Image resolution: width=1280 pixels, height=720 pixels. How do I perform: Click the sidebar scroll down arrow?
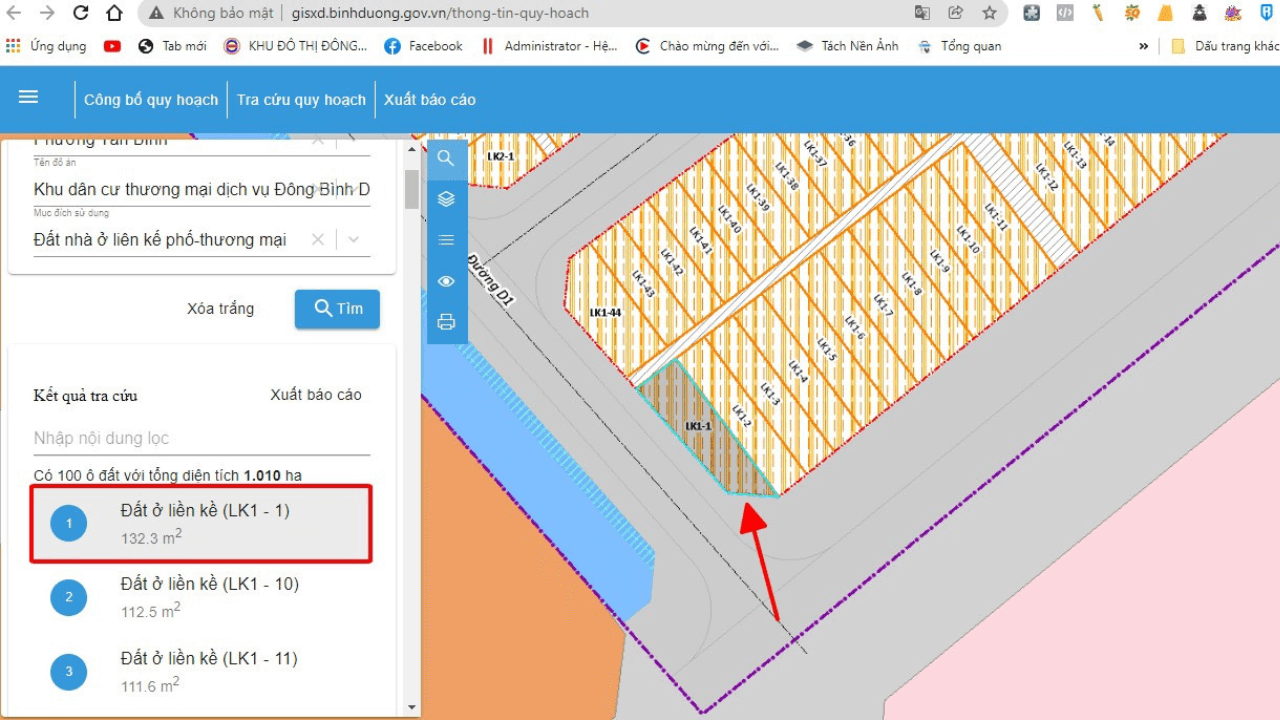pyautogui.click(x=412, y=707)
